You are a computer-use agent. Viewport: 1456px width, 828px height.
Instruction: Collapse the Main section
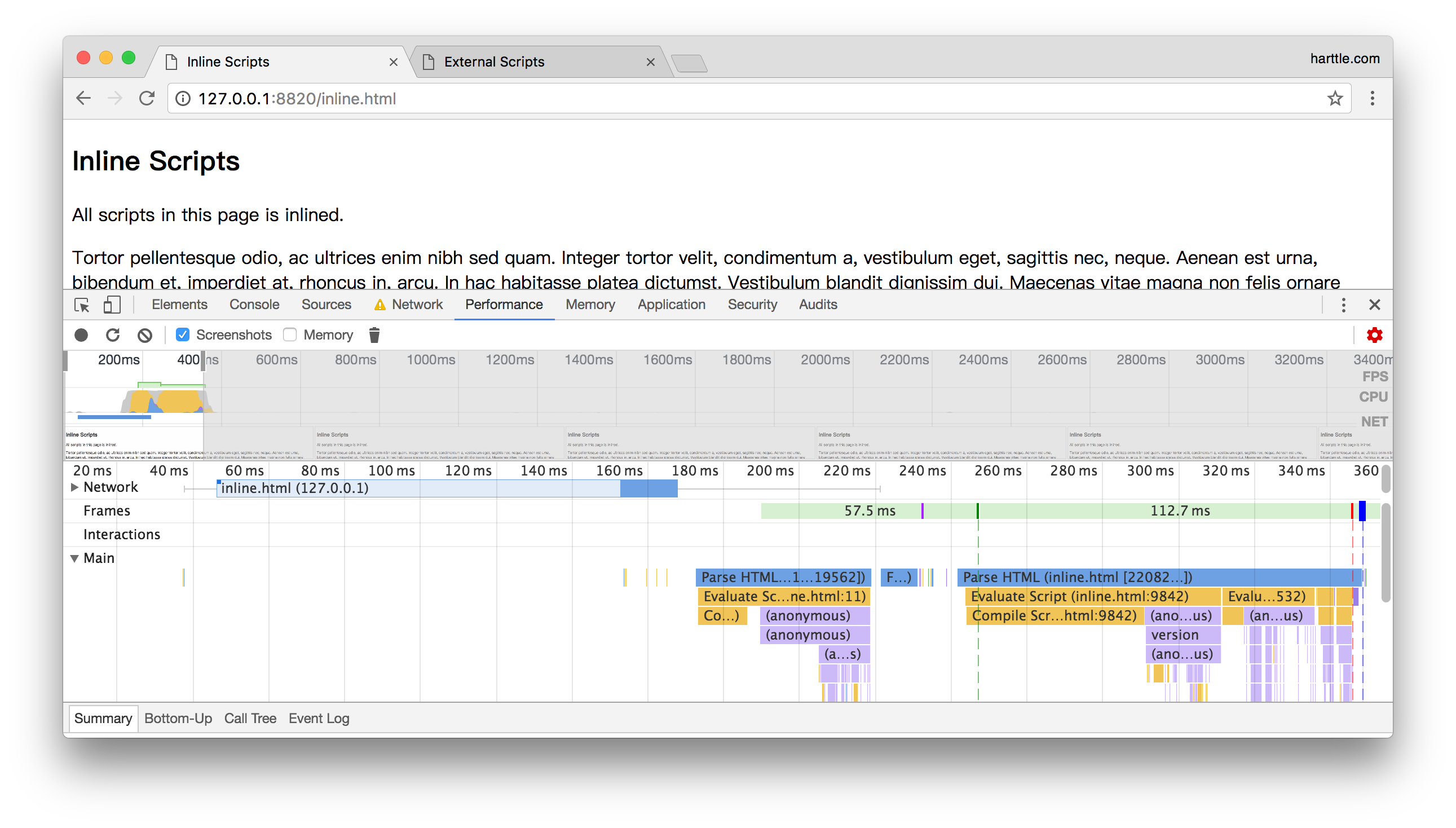(x=76, y=558)
